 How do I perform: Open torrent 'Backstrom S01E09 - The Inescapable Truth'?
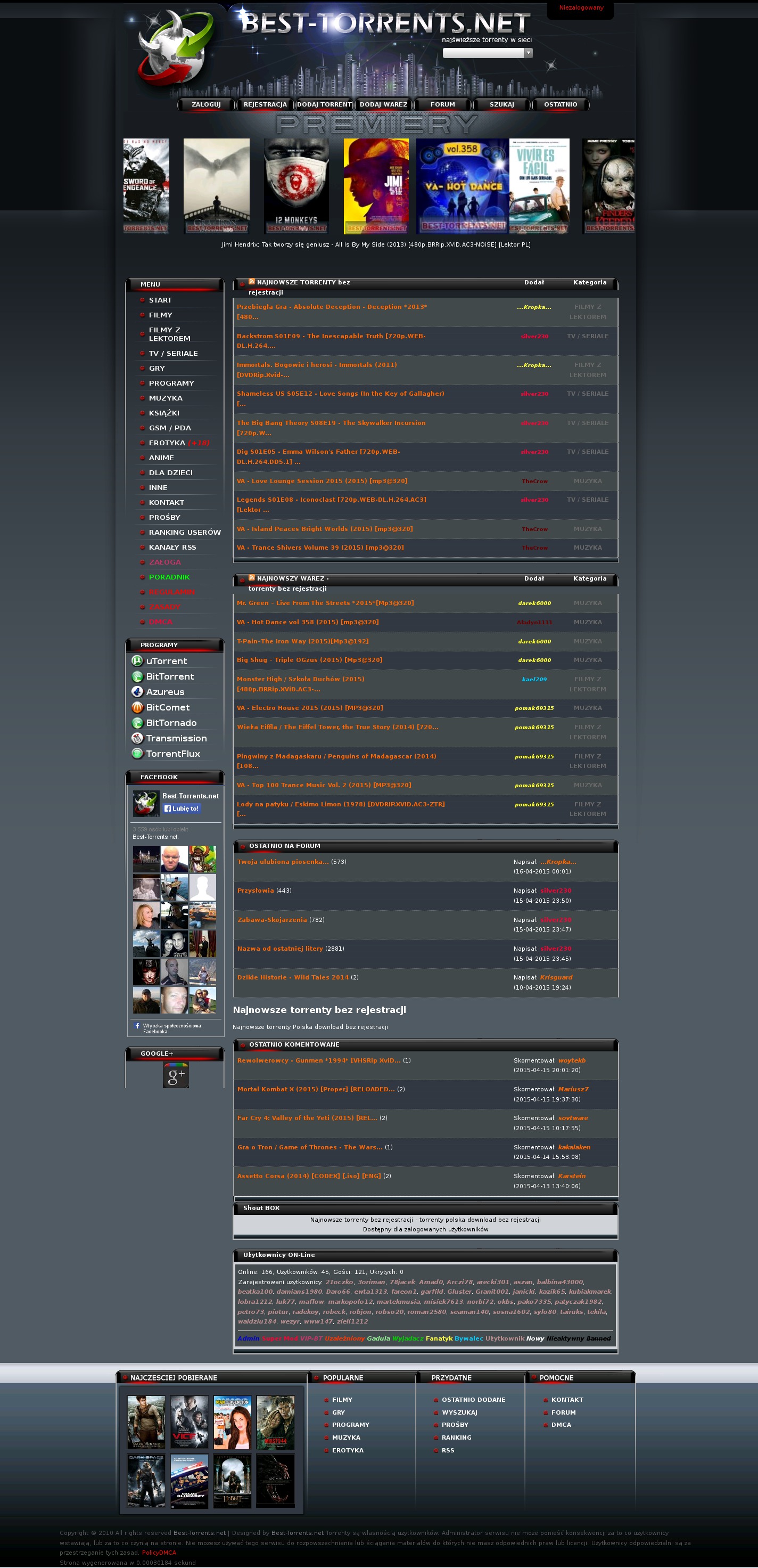pyautogui.click(x=332, y=341)
